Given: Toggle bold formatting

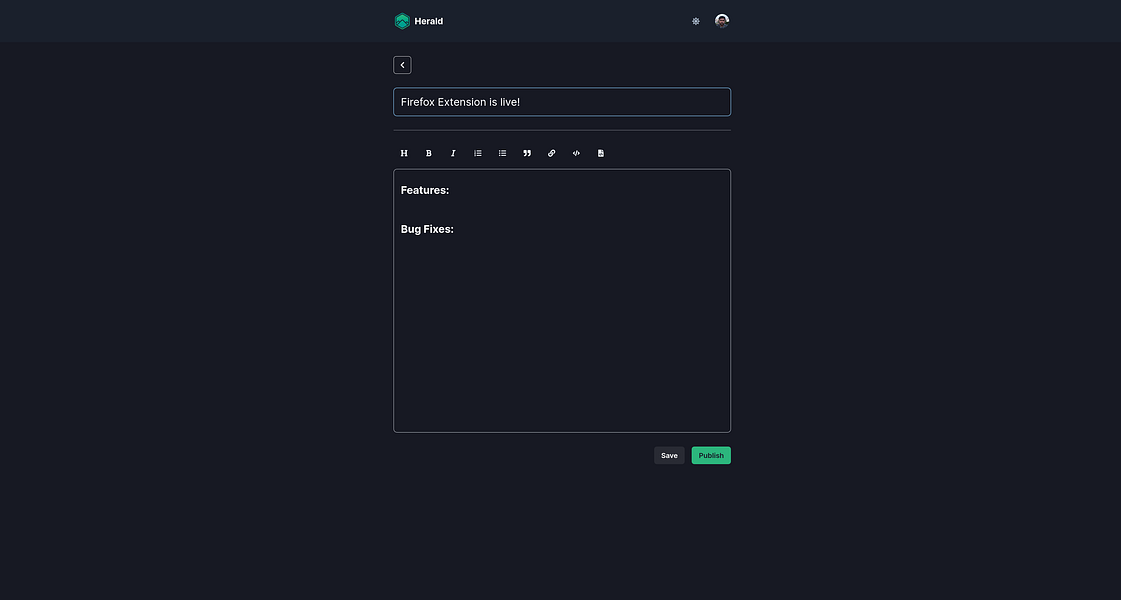Looking at the screenshot, I should coord(429,153).
